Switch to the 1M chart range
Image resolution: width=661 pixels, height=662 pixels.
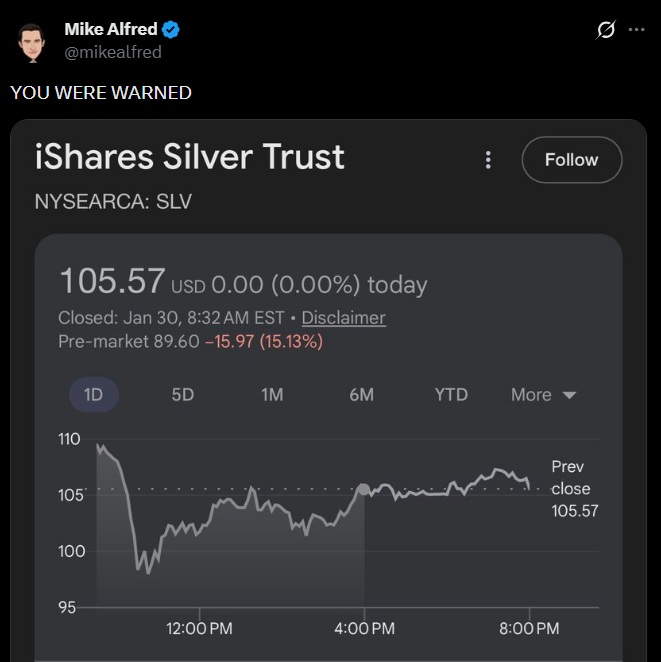[272, 394]
